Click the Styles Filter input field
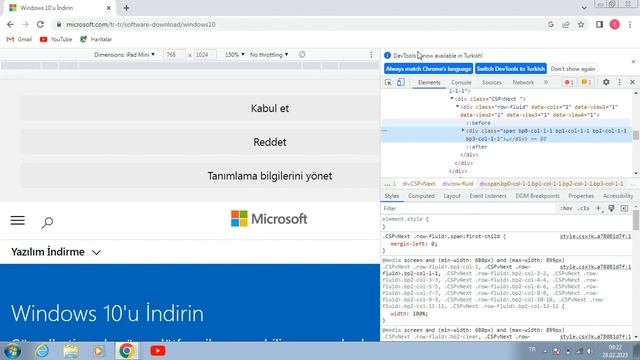Image resolution: width=640 pixels, height=360 pixels. tap(468, 209)
